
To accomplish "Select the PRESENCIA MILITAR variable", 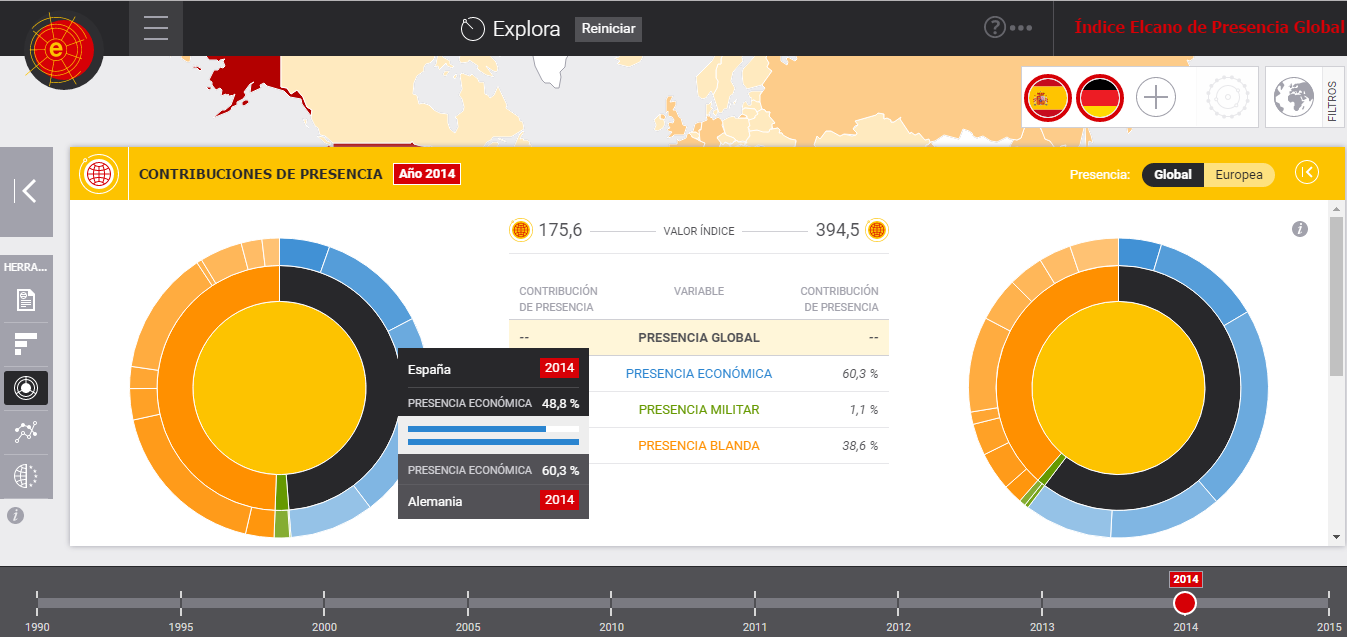I will click(x=699, y=410).
